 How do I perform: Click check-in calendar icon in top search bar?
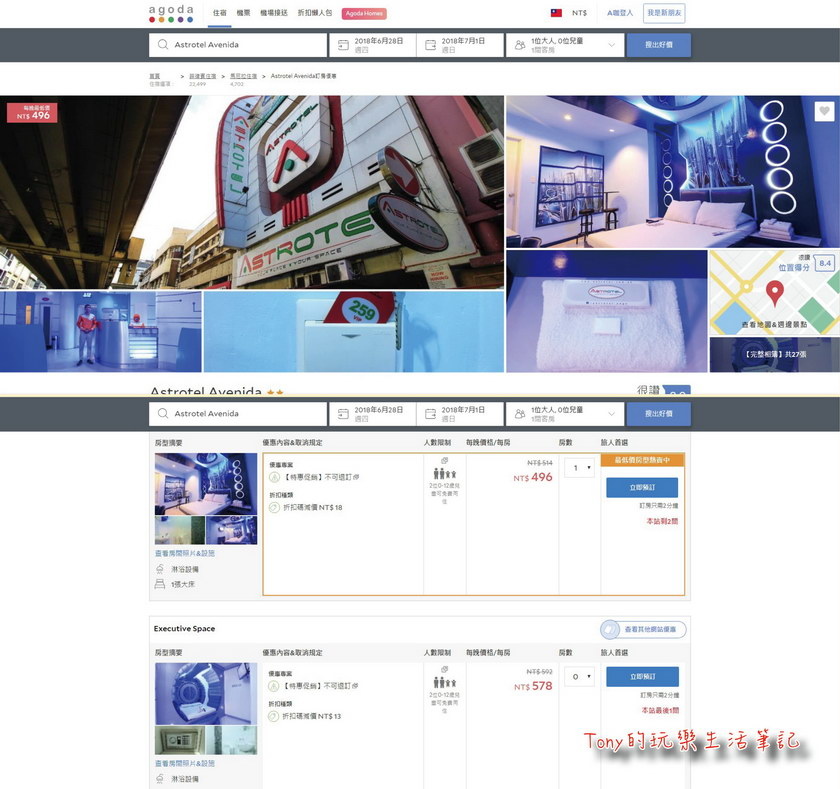pos(343,45)
